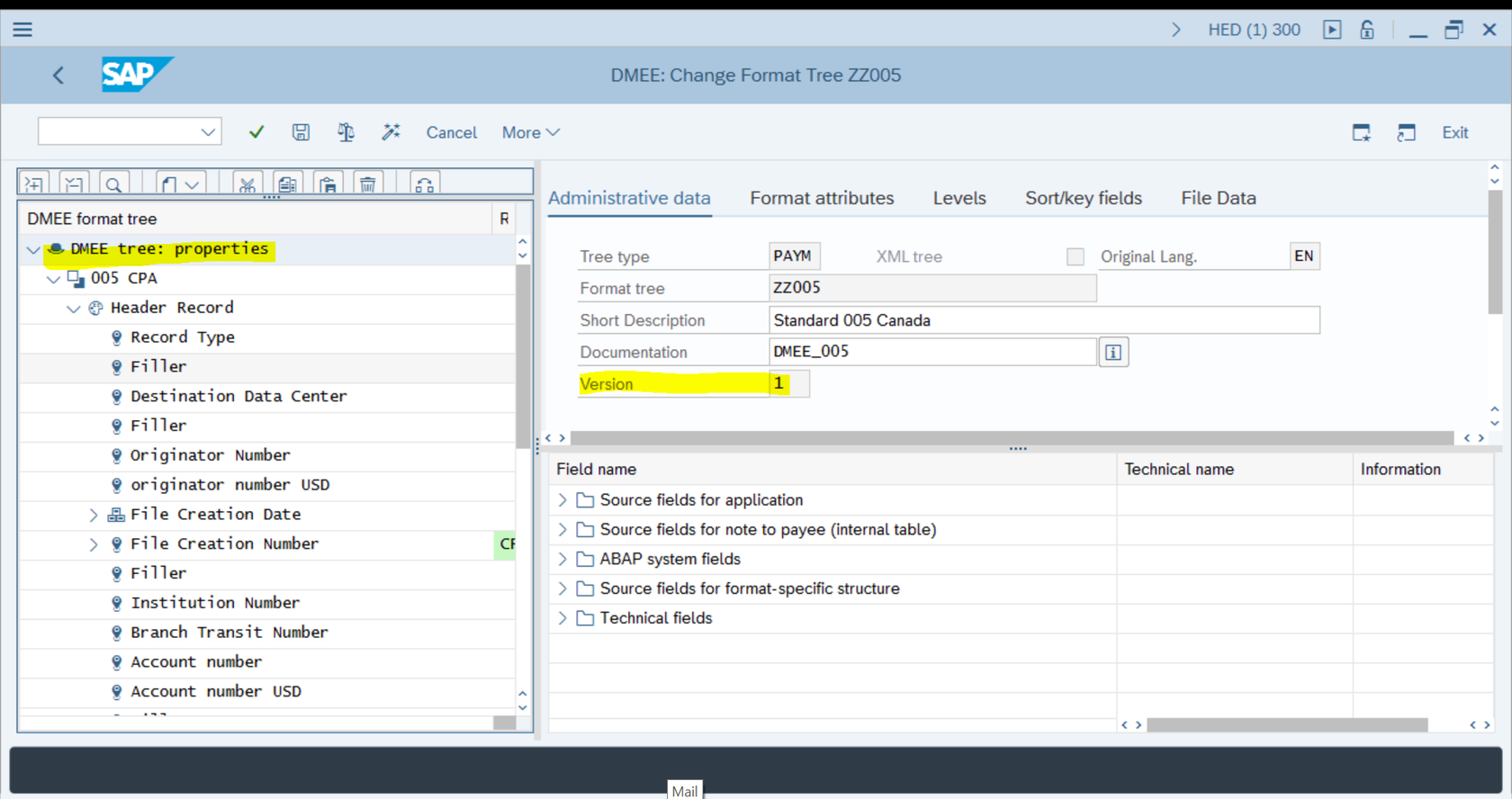Click the Exit button
Viewport: 1512px width, 799px height.
(x=1455, y=132)
